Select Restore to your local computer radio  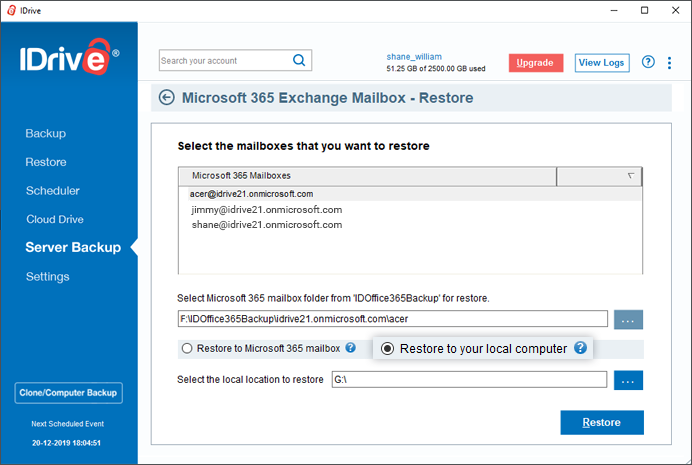tap(387, 349)
